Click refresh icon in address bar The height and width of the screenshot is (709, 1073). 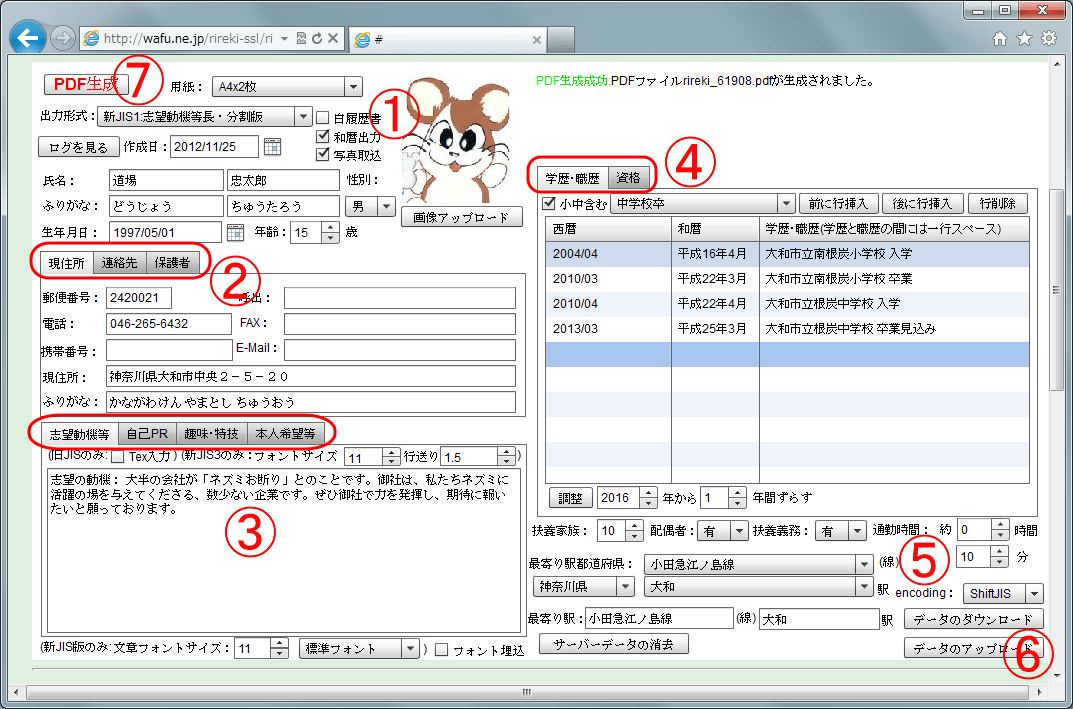coord(316,39)
